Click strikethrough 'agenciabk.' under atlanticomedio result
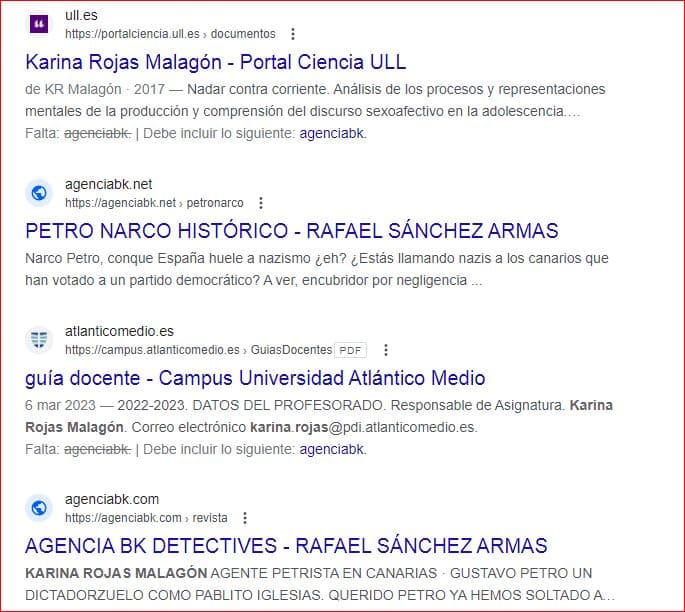 97,449
